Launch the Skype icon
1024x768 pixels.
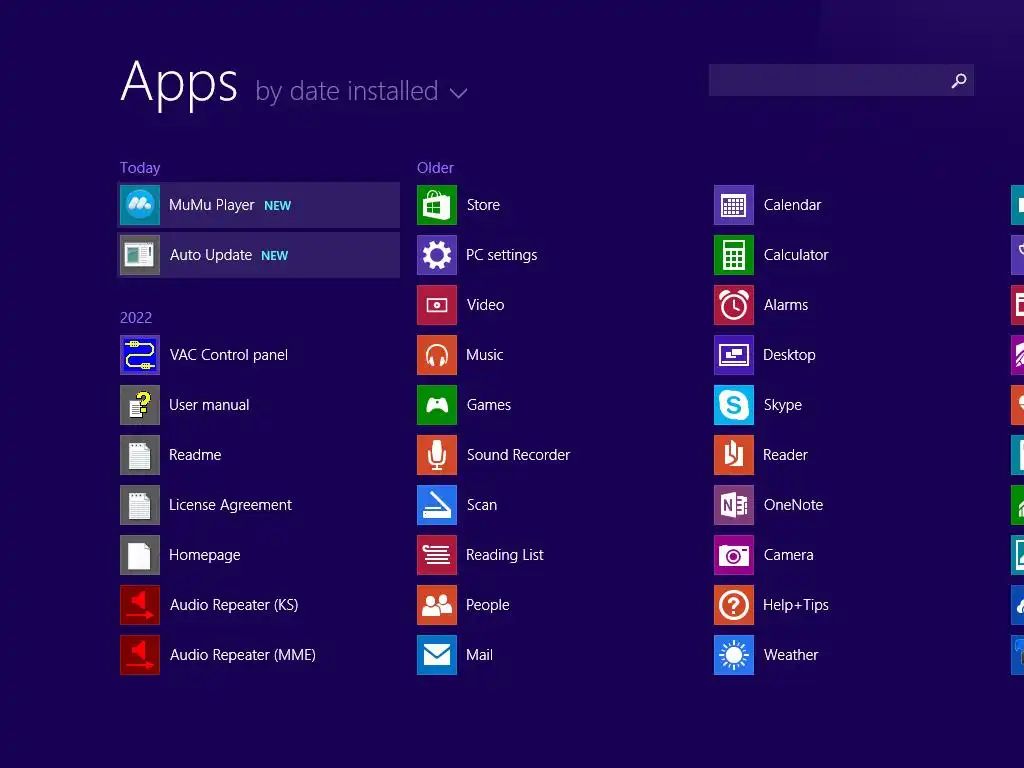(x=734, y=405)
